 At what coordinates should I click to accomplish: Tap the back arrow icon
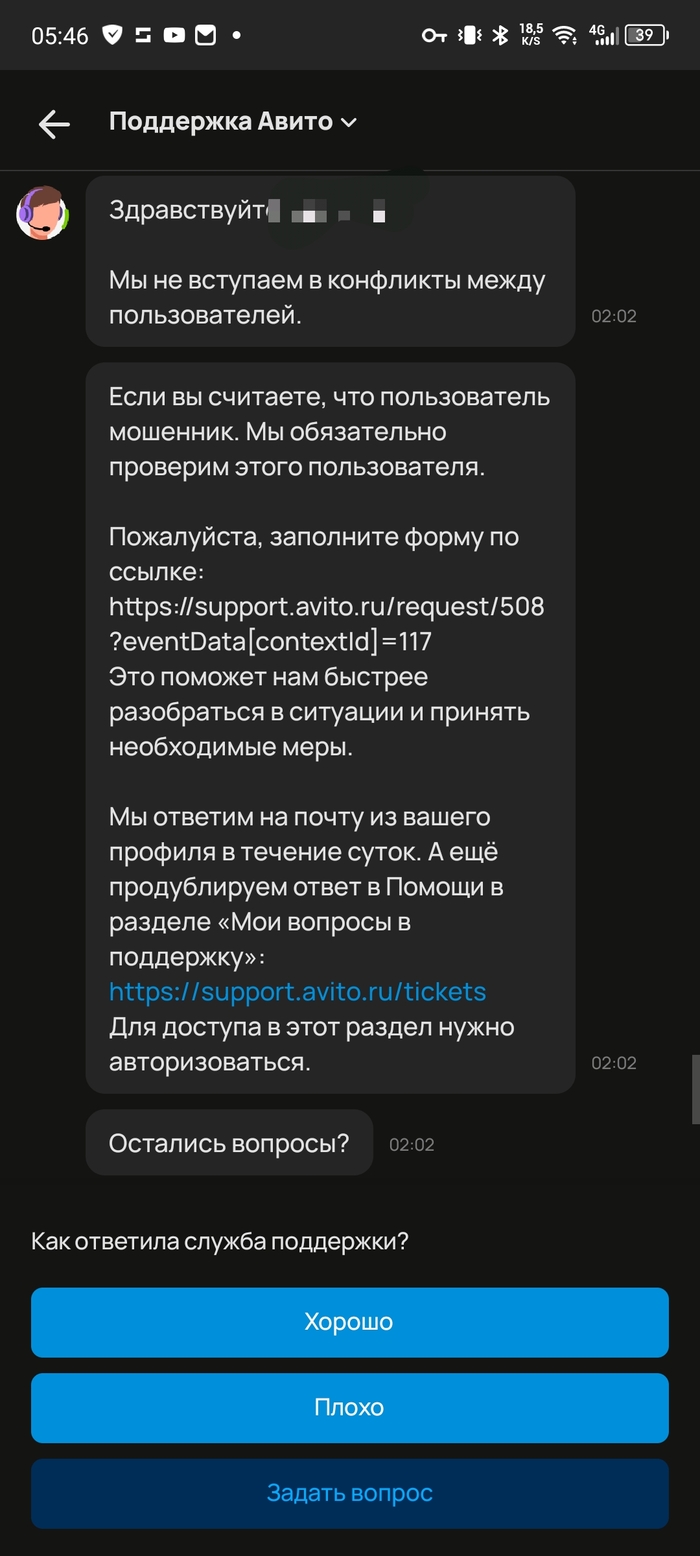pyautogui.click(x=54, y=123)
